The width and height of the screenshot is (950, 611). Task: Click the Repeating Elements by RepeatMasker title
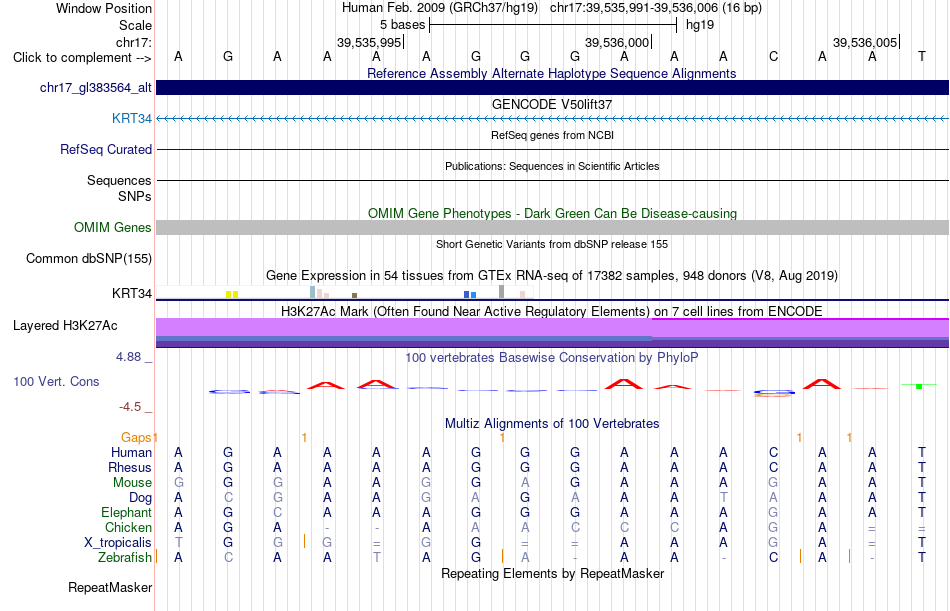(x=552, y=573)
